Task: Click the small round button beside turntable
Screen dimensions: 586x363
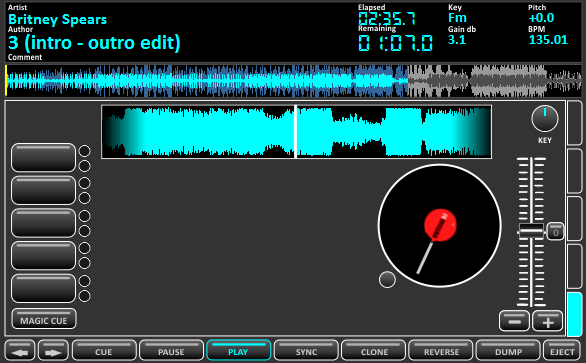Action: pos(387,280)
